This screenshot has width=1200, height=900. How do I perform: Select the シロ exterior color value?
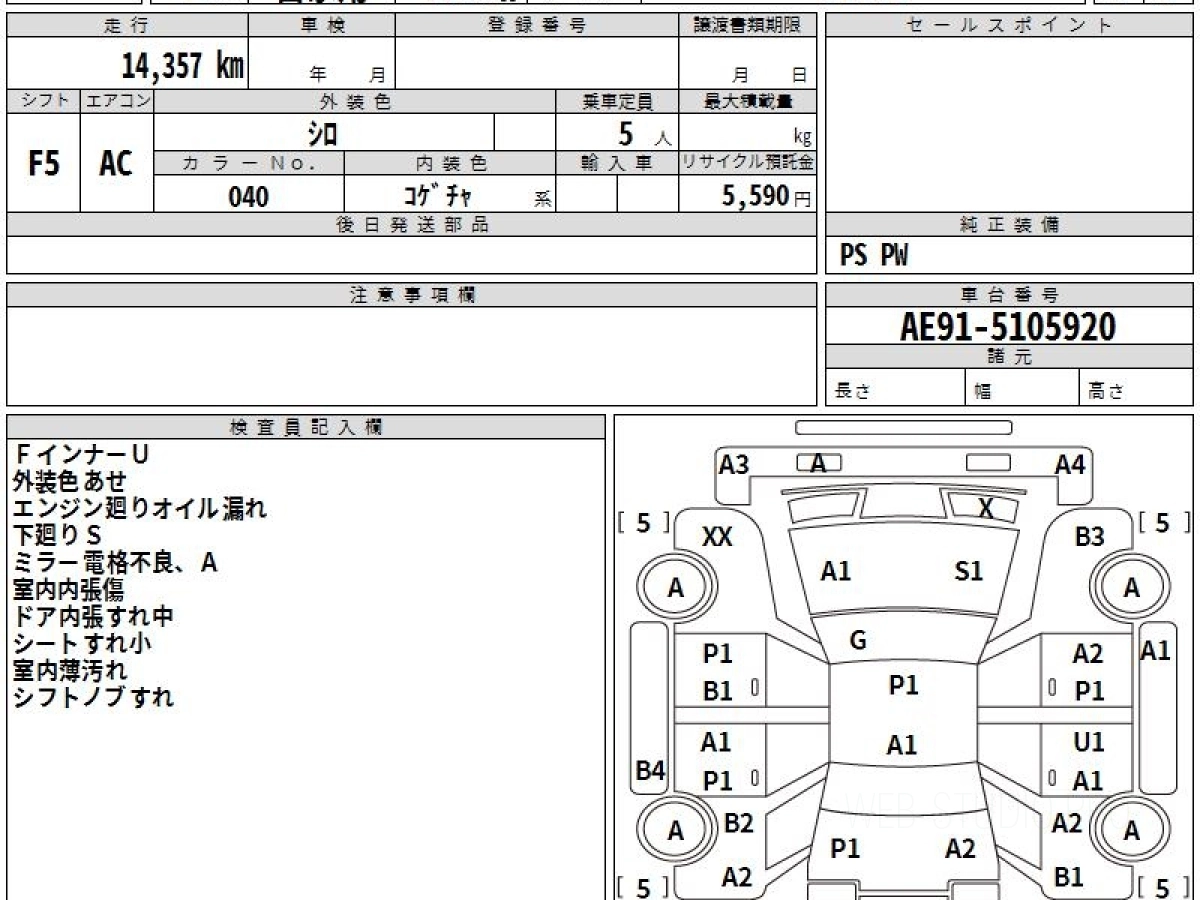tap(323, 132)
